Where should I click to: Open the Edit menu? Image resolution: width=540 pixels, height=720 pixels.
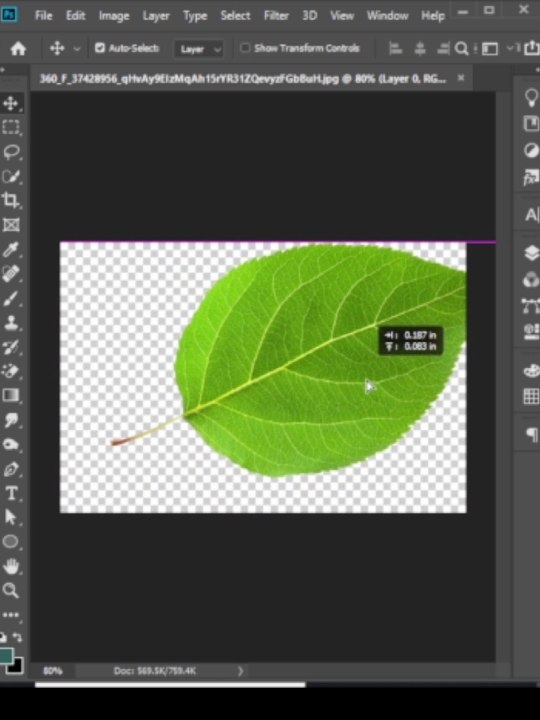tap(75, 16)
